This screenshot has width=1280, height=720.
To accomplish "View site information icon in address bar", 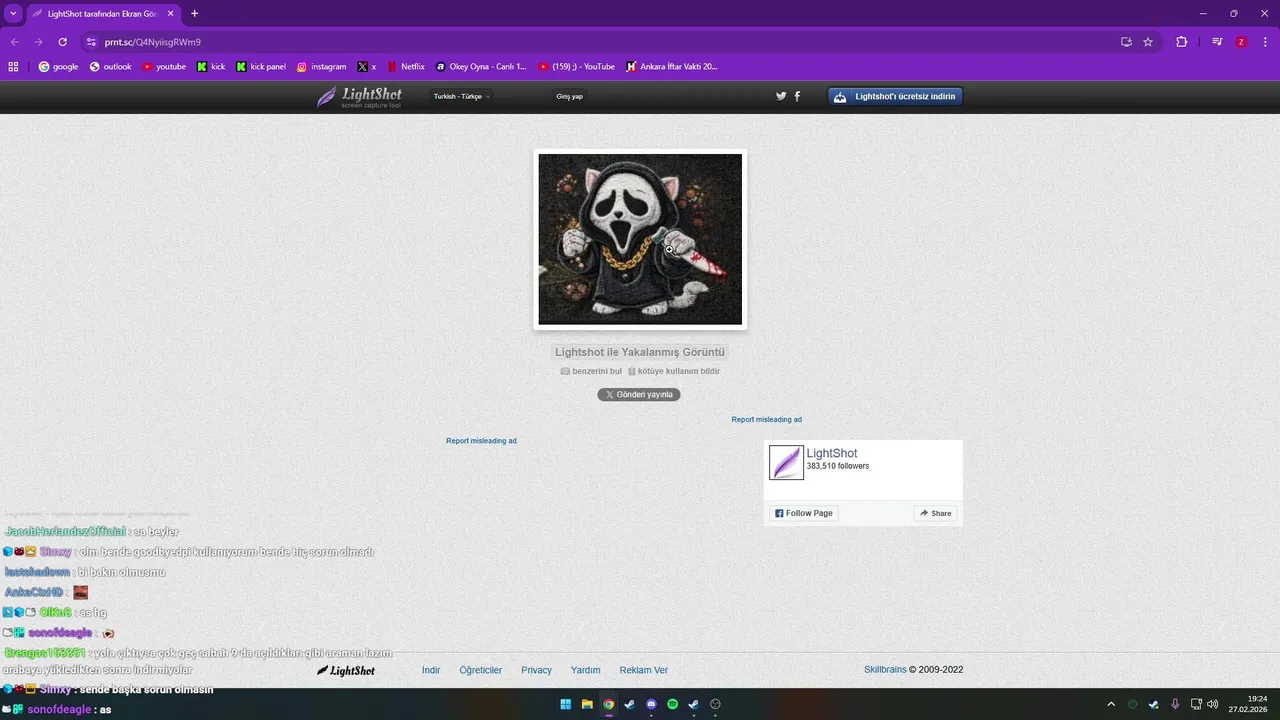I will point(91,42).
